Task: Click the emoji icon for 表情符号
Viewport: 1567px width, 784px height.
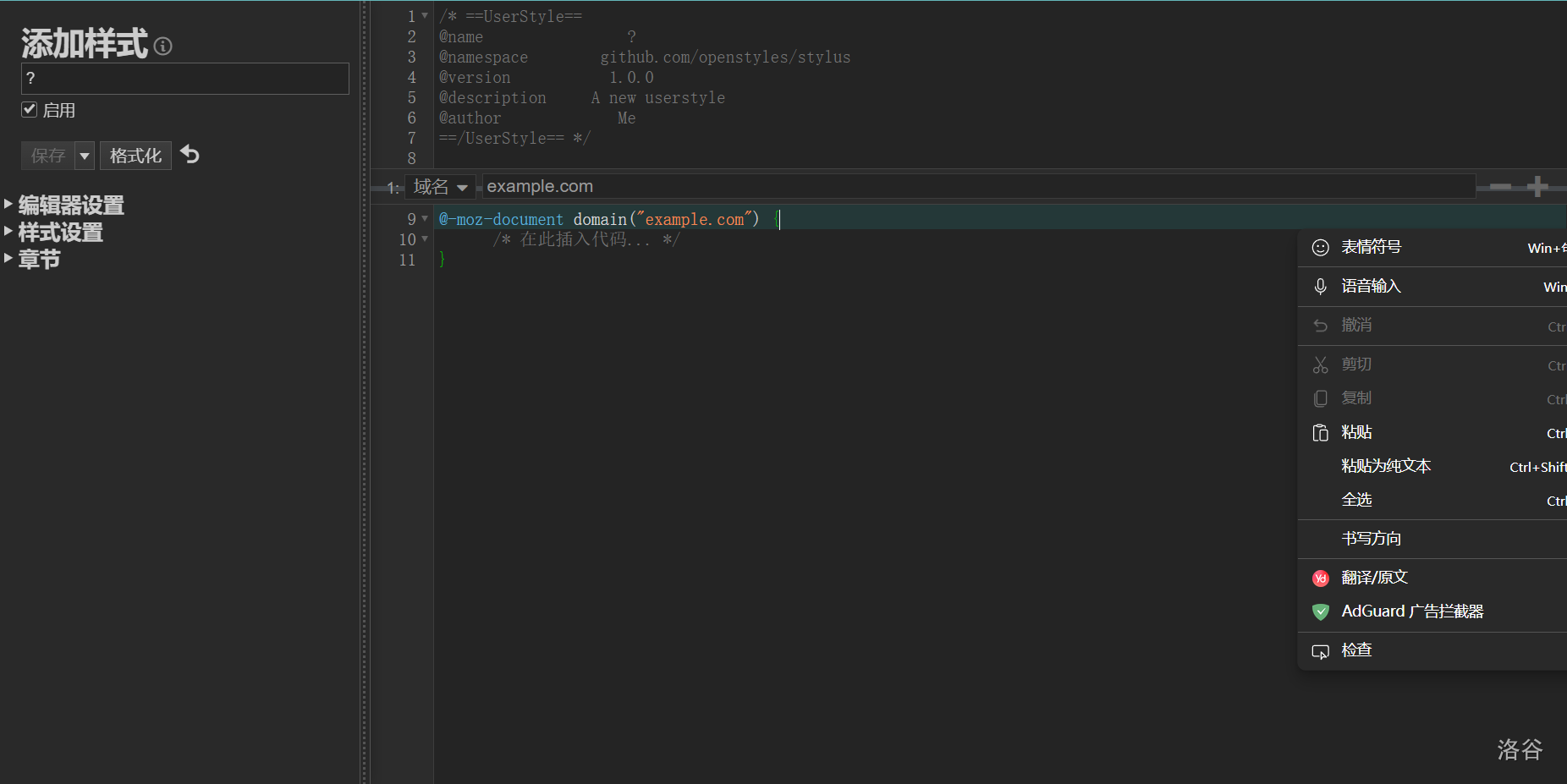Action: tap(1320, 248)
